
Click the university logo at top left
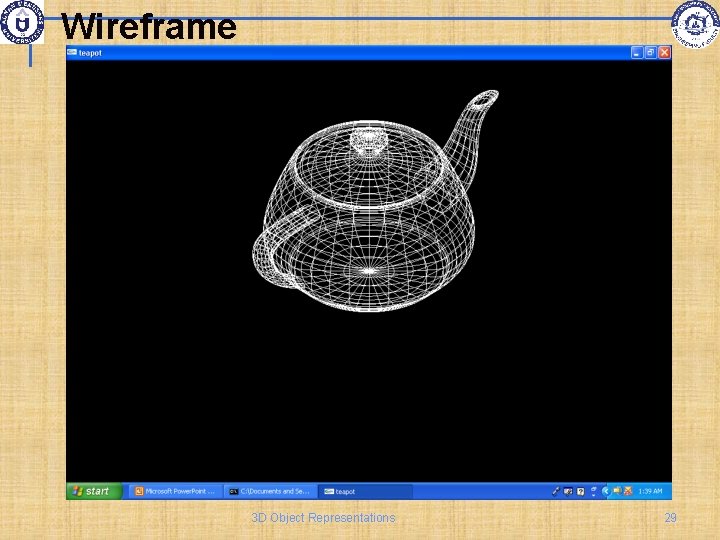point(22,22)
